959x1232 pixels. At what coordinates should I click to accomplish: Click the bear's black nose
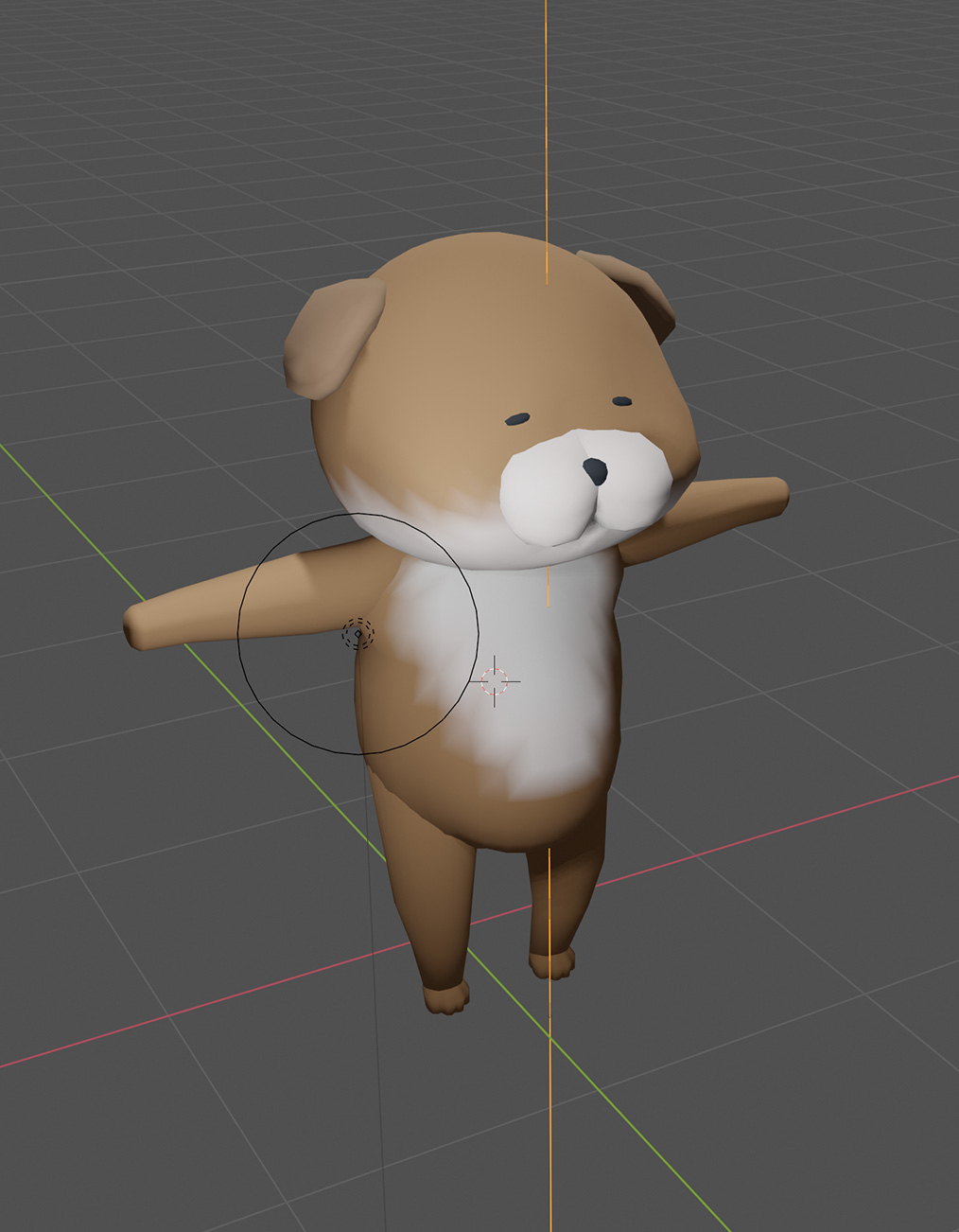click(x=595, y=470)
